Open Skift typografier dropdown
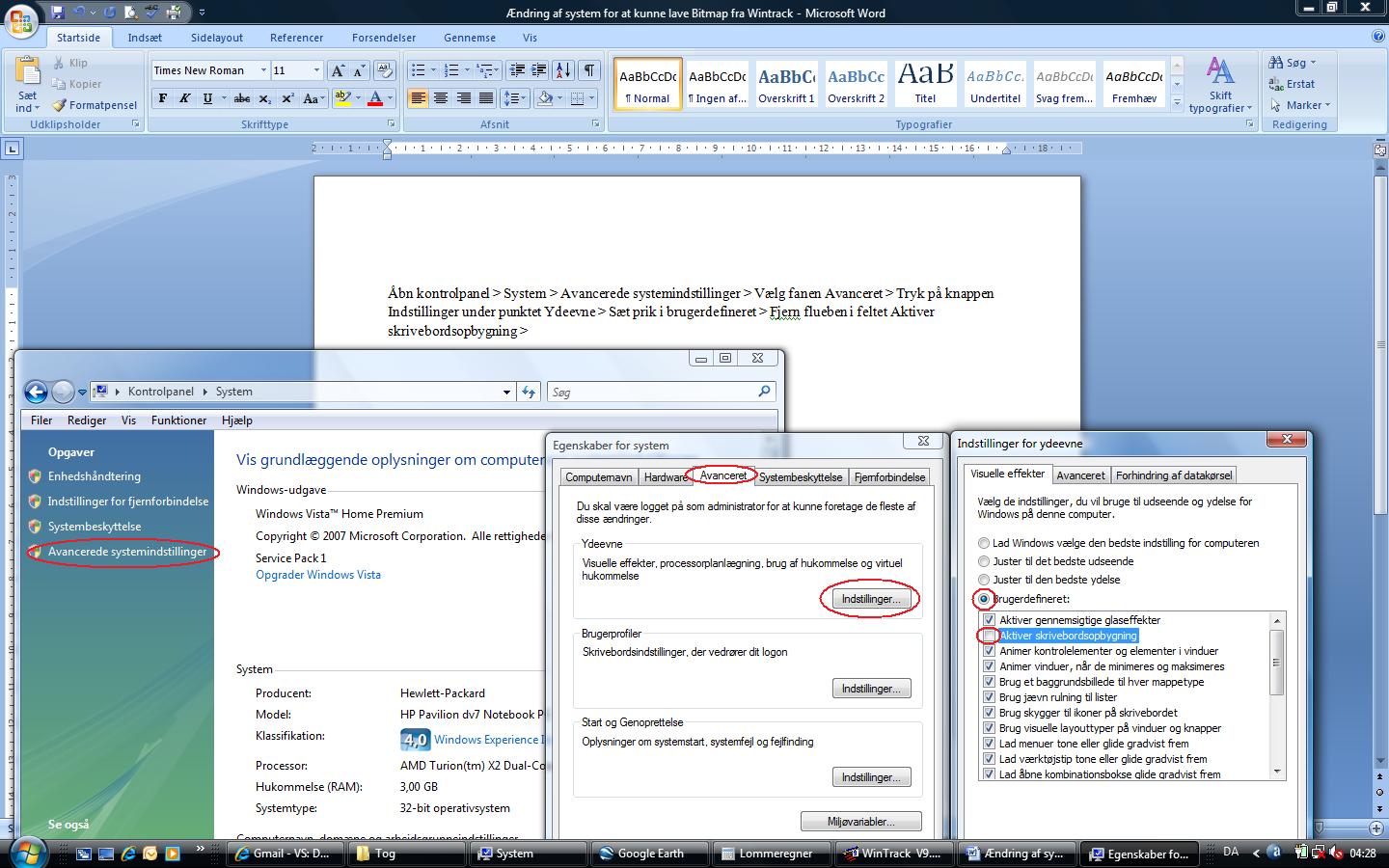Image resolution: width=1389 pixels, height=868 pixels. click(1220, 85)
